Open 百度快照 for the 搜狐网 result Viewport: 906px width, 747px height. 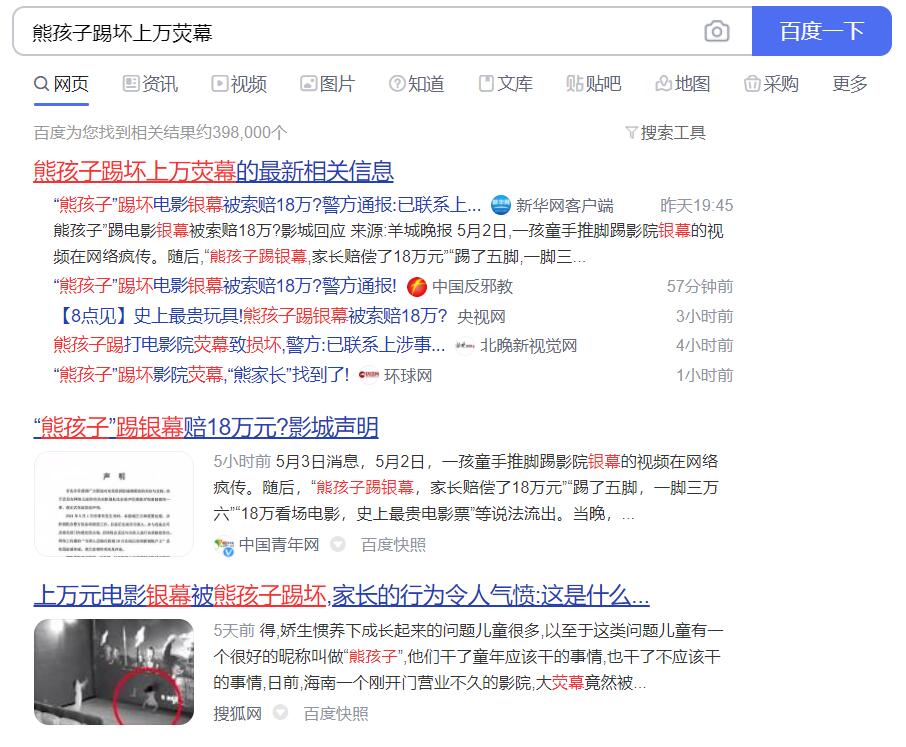(336, 713)
